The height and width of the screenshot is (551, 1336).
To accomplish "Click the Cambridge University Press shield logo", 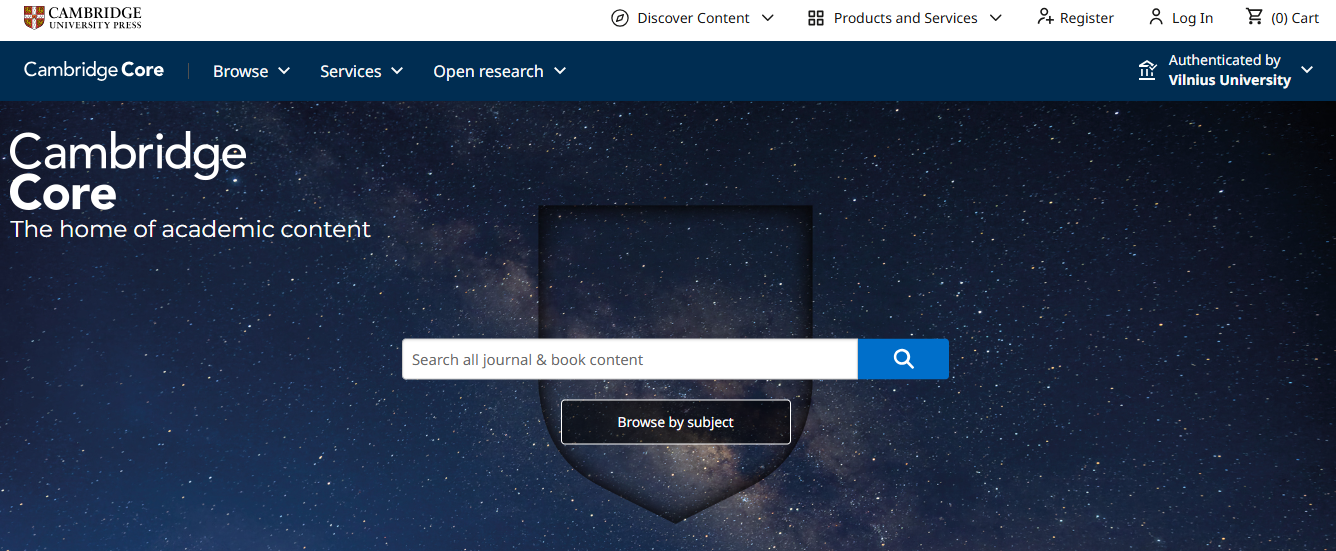I will pos(34,17).
